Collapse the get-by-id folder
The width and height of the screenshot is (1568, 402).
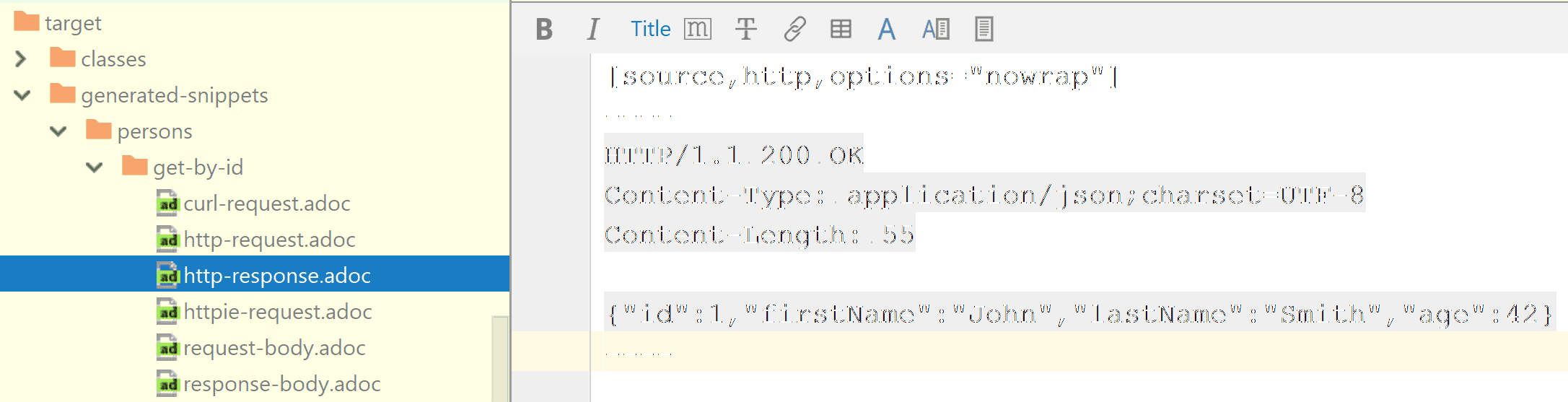[95, 167]
